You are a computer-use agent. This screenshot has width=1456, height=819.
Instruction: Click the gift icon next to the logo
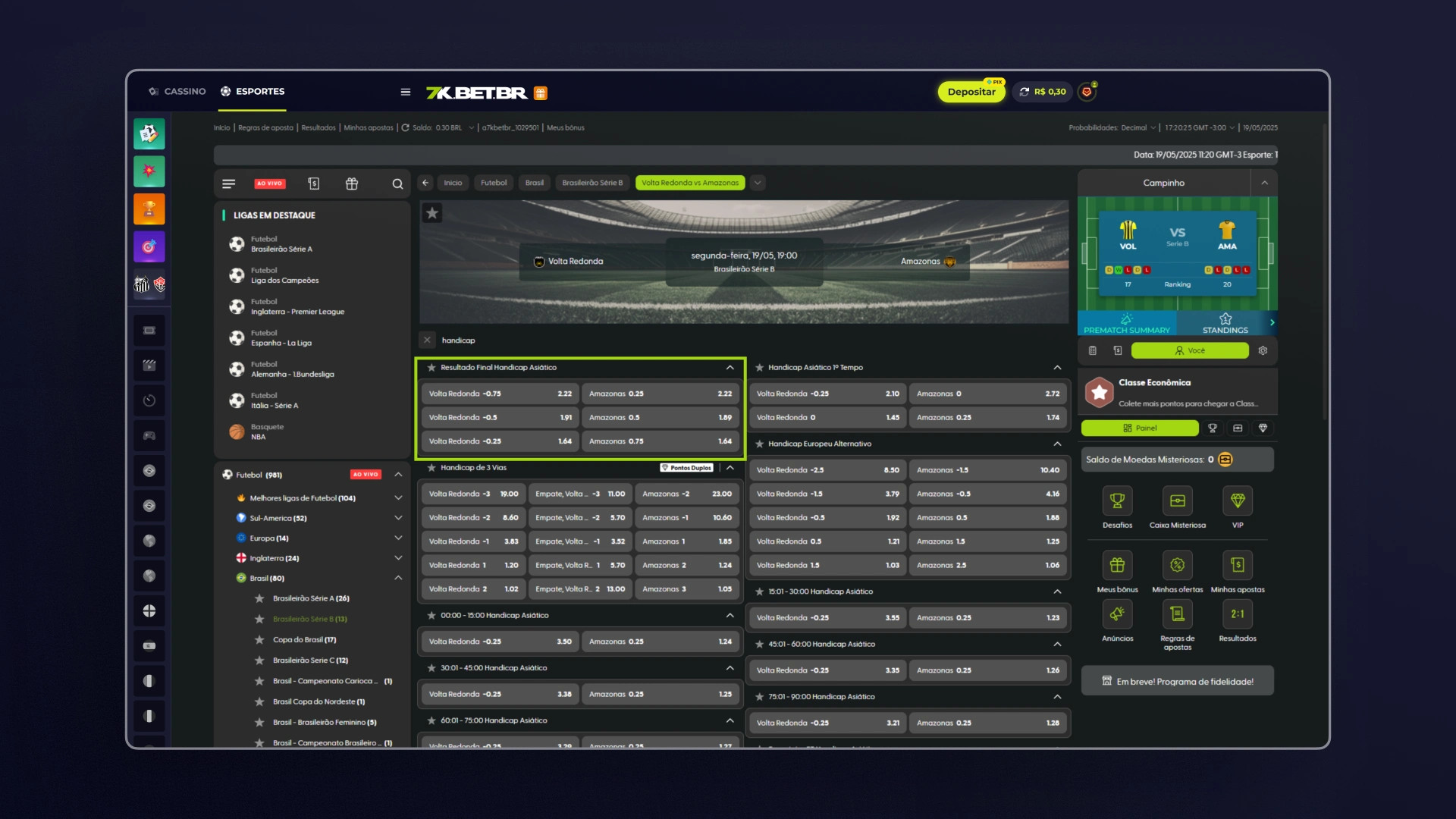tap(541, 93)
